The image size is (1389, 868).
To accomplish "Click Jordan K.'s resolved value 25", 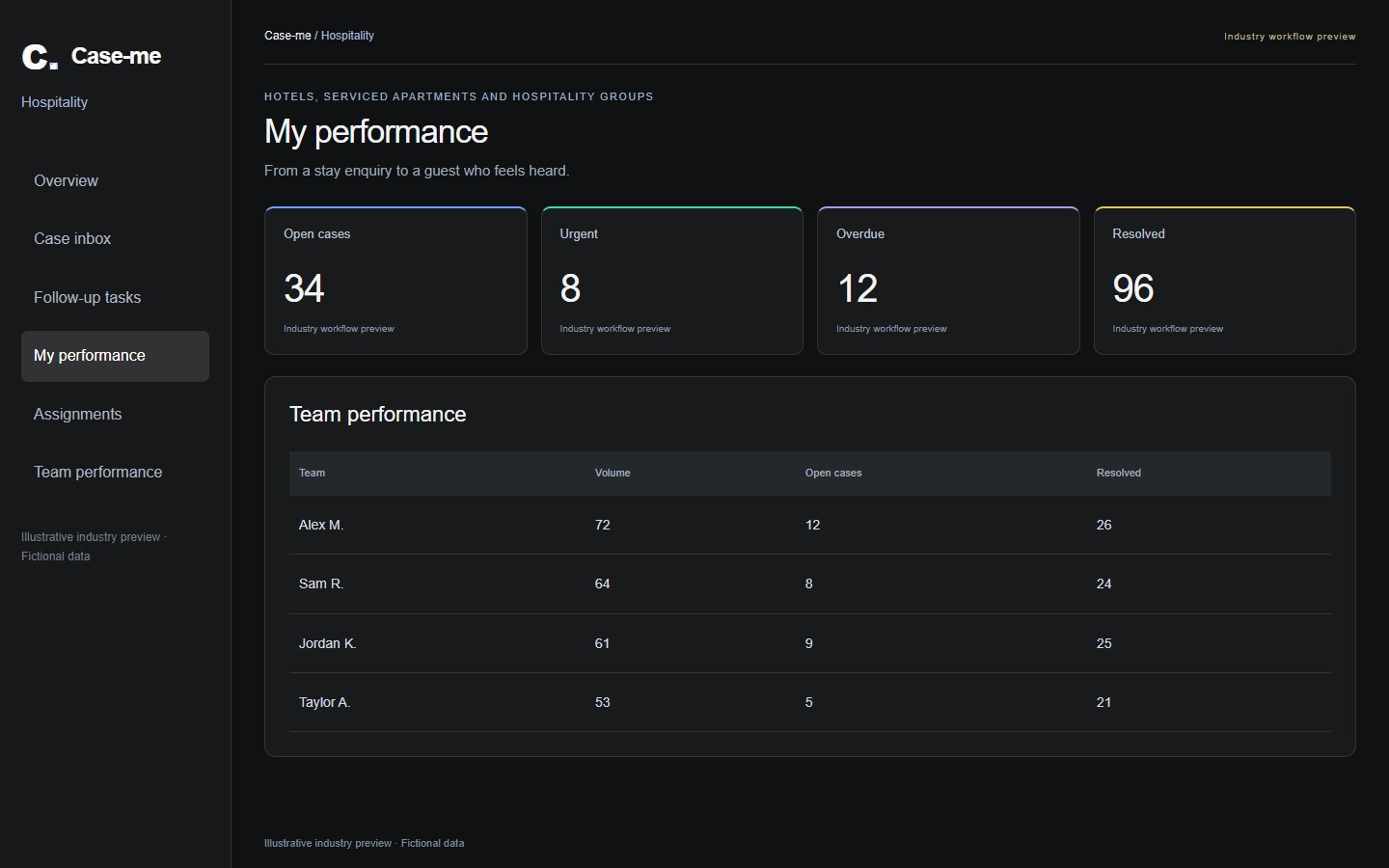I will click(x=1104, y=644).
